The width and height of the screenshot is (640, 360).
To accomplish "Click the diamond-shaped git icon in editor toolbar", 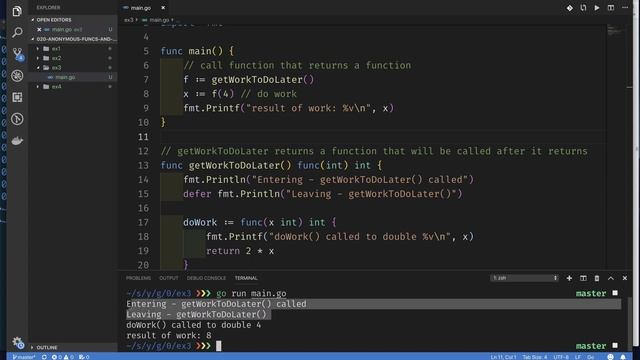I will click(x=569, y=8).
